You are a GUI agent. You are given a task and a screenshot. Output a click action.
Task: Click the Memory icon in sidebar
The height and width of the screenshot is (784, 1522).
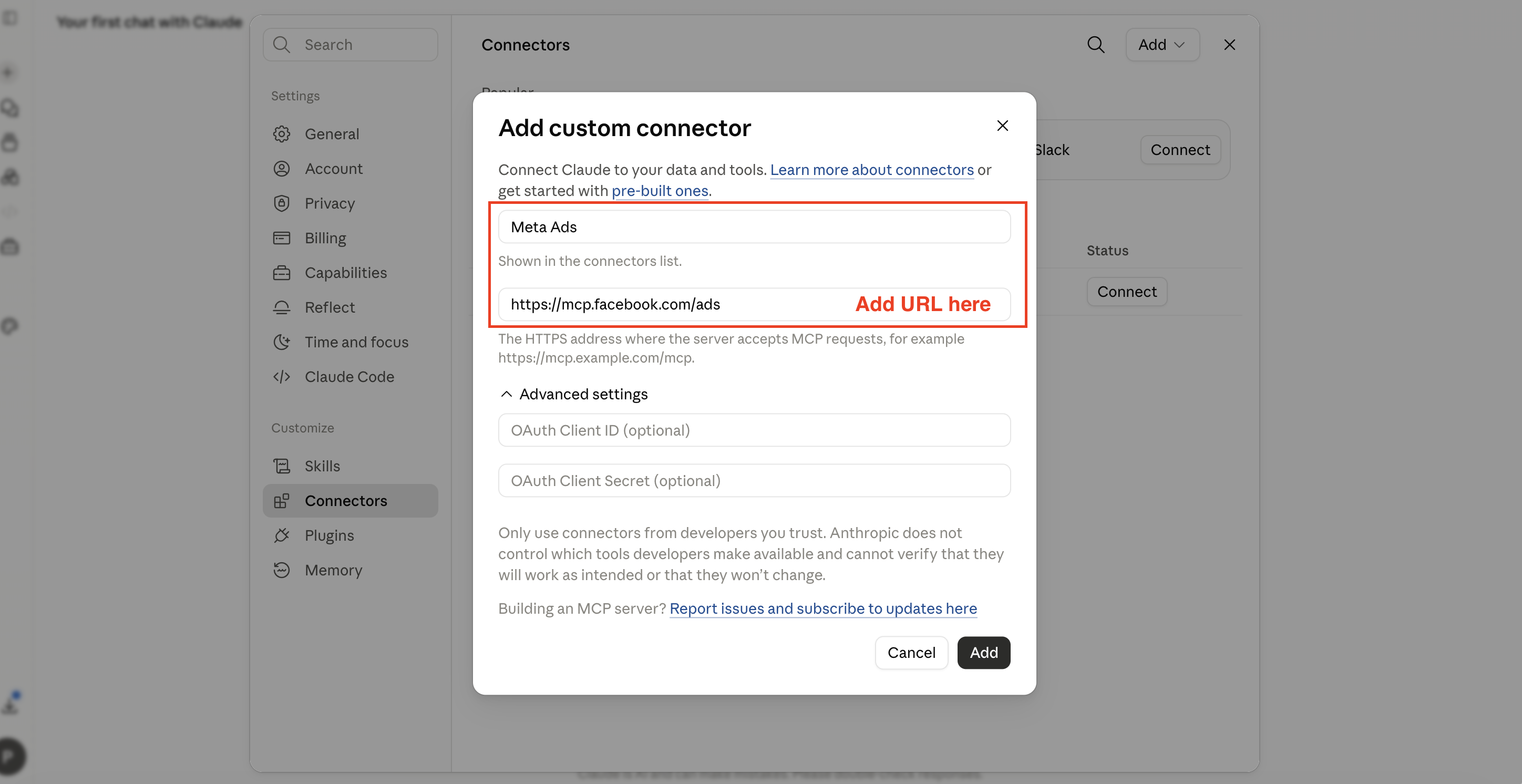point(282,570)
